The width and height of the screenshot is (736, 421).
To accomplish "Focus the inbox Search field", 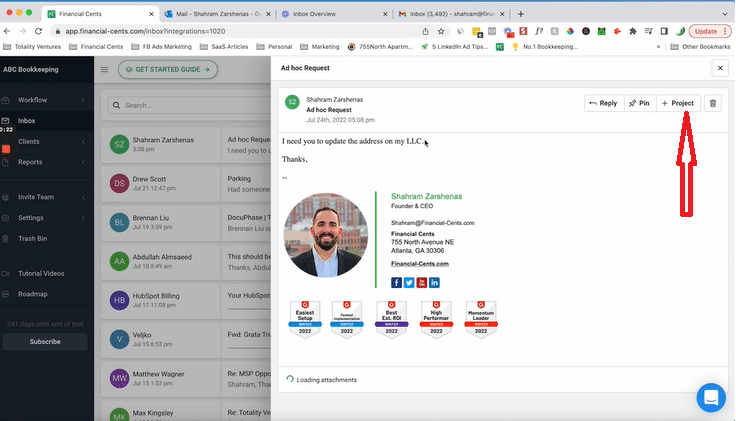I will point(189,105).
